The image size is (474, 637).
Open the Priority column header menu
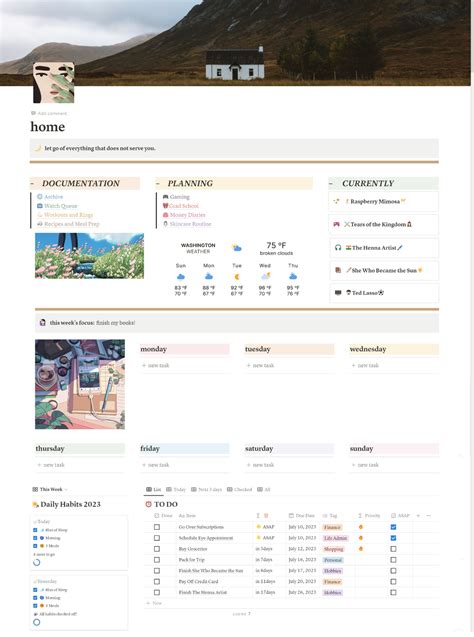pyautogui.click(x=369, y=516)
